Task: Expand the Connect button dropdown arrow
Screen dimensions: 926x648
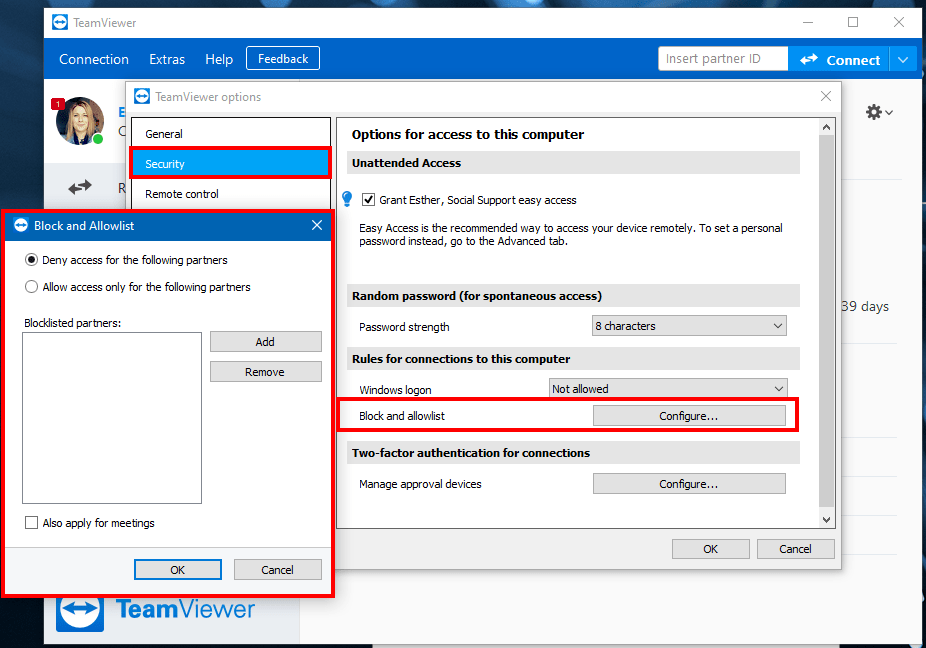Action: tap(903, 59)
